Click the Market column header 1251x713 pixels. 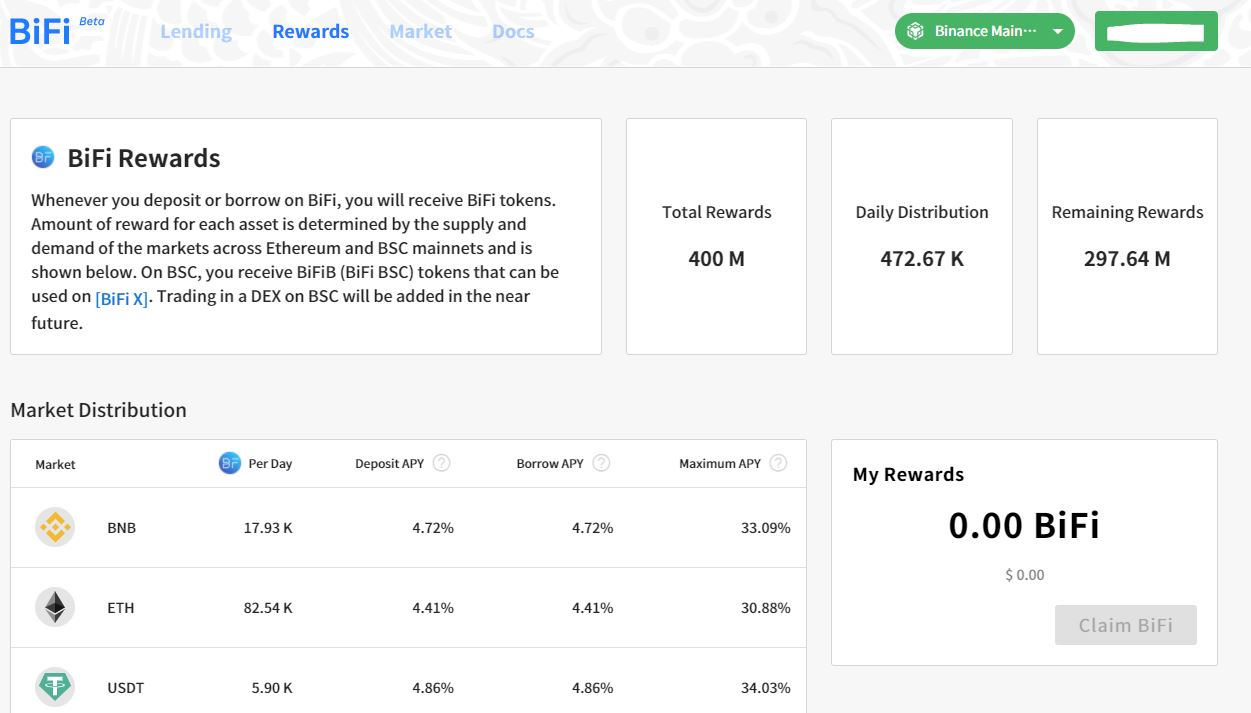[x=55, y=464]
